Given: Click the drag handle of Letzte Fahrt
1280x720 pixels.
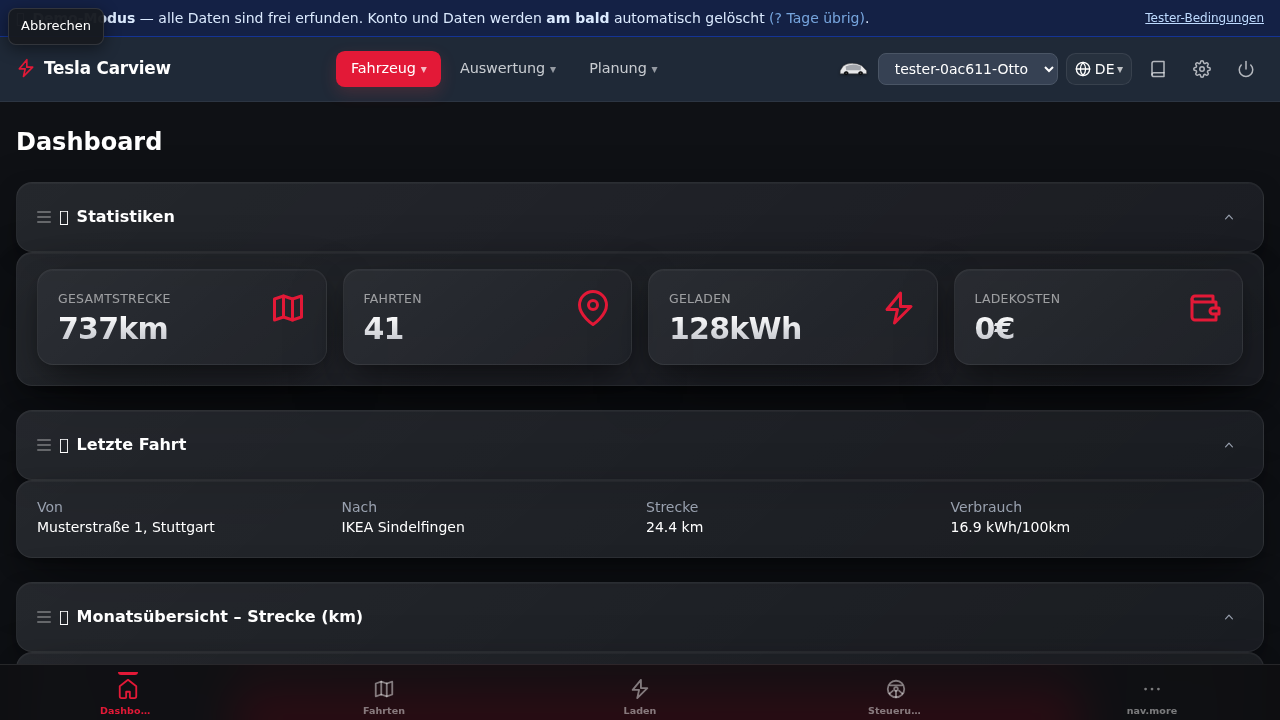Looking at the screenshot, I should click(44, 445).
